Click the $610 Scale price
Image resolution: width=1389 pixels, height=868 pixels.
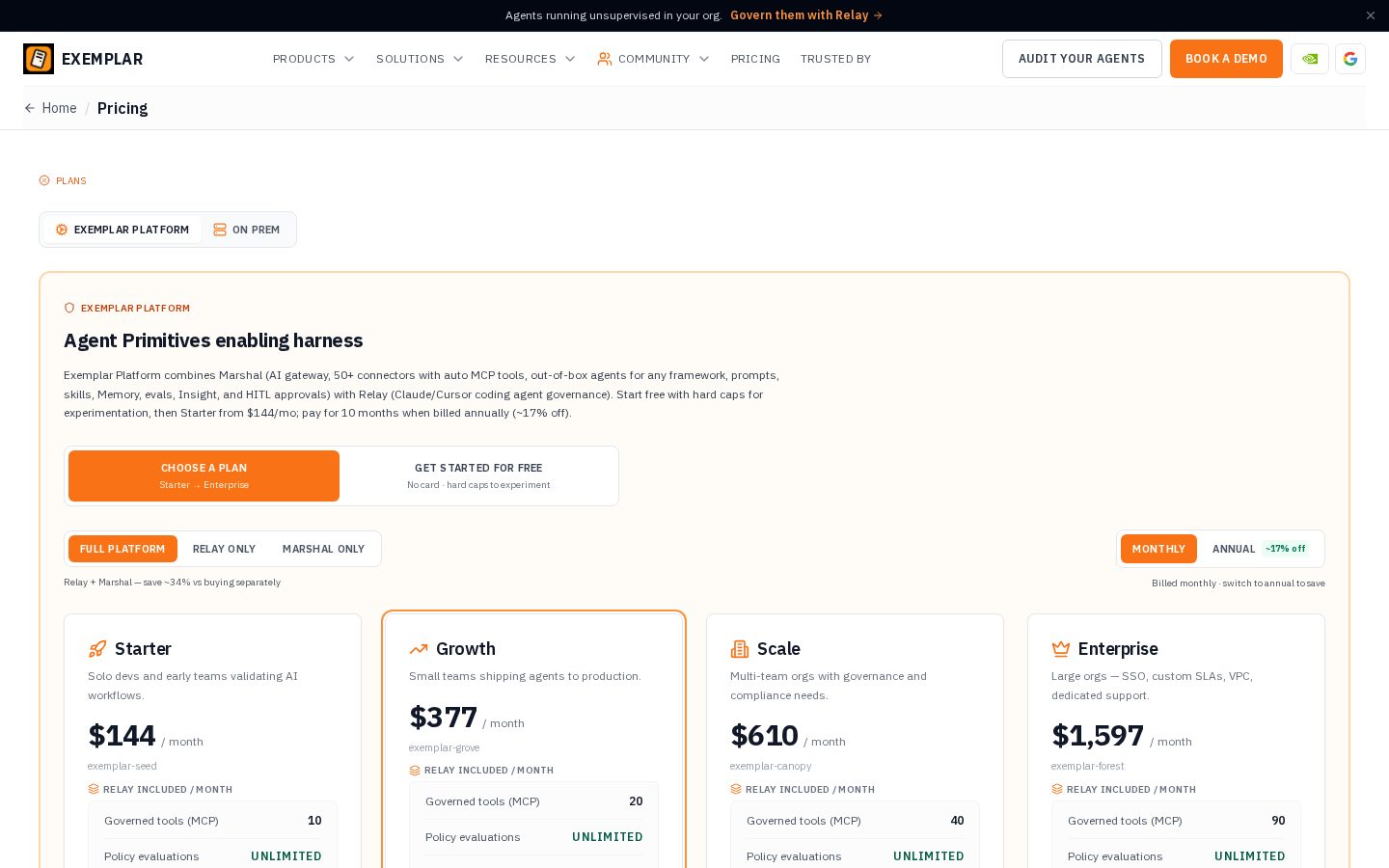(764, 736)
